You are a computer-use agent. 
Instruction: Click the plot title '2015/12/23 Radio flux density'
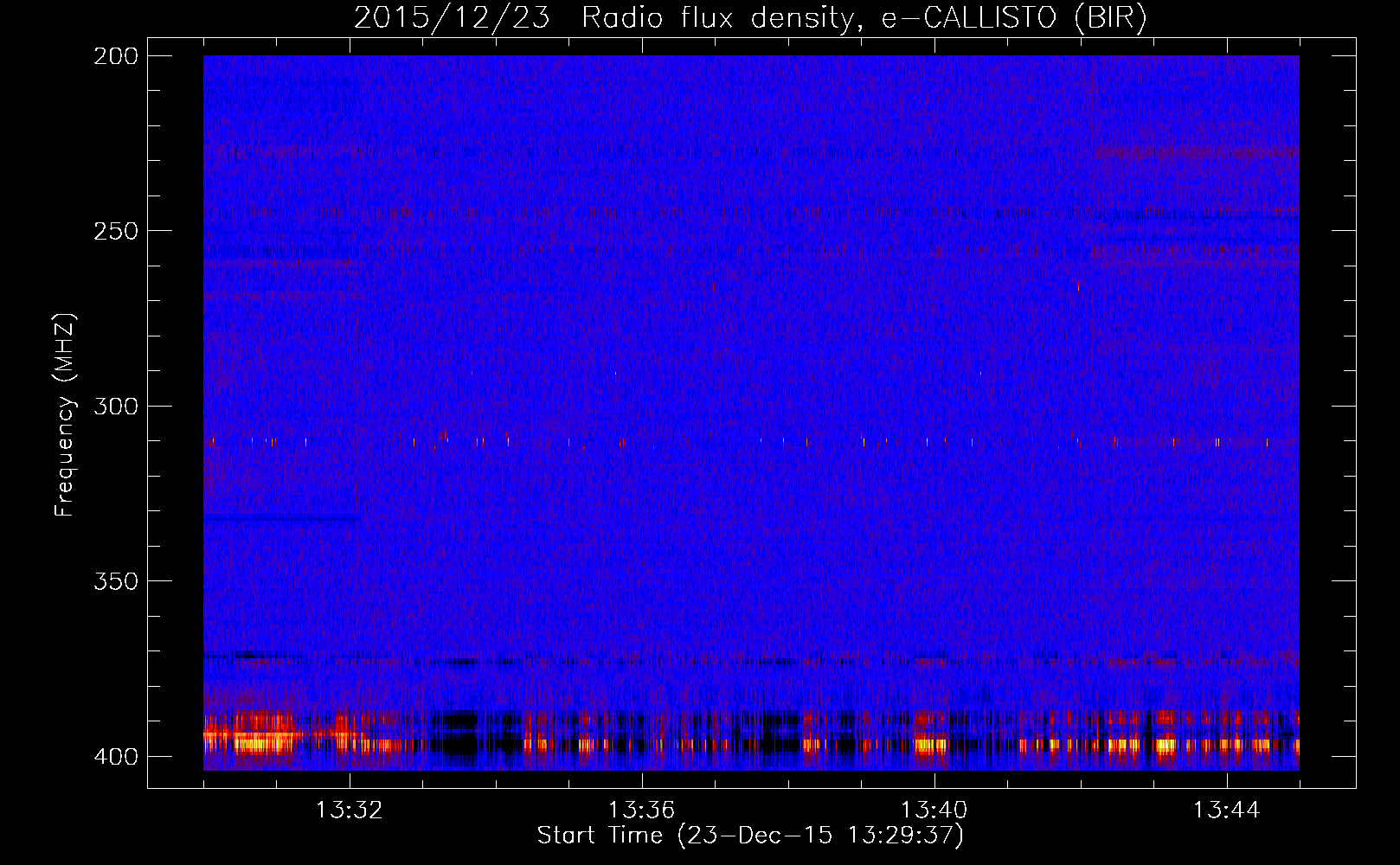click(x=750, y=17)
